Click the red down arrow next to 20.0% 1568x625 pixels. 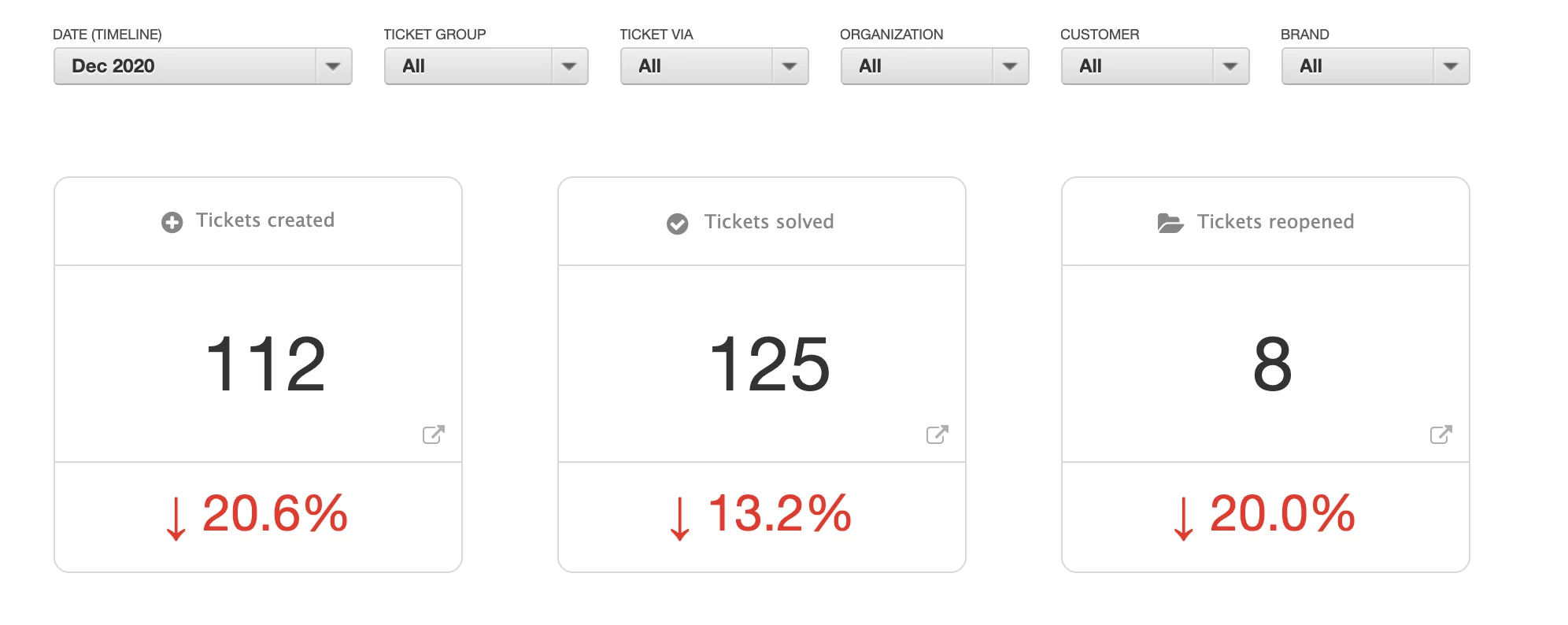pyautogui.click(x=1183, y=519)
